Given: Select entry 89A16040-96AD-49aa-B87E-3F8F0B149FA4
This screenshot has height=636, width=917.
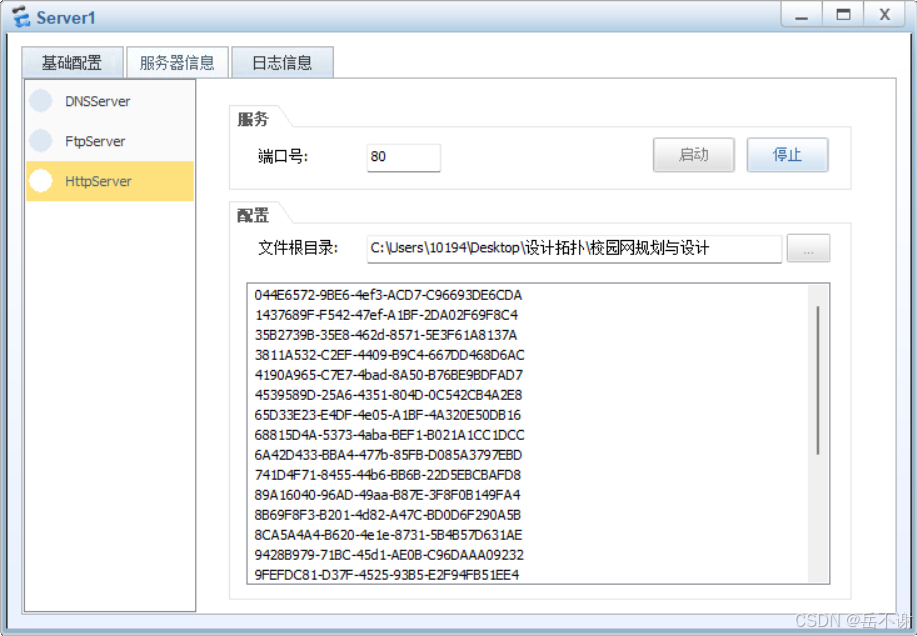Looking at the screenshot, I should tap(388, 495).
